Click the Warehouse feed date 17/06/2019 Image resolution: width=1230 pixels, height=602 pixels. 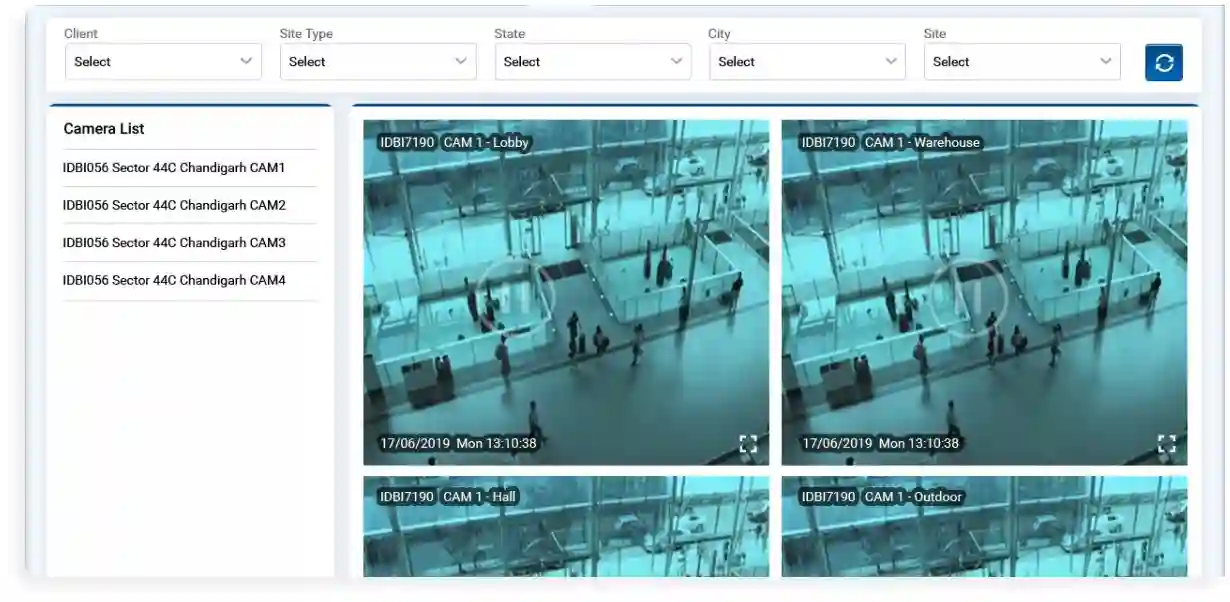pyautogui.click(x=837, y=443)
